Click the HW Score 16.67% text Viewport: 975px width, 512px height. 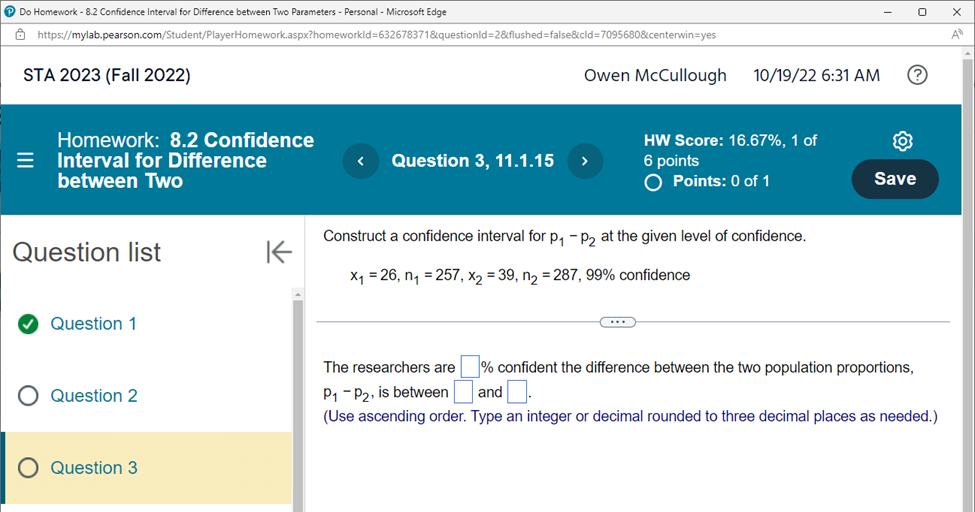coord(730,151)
